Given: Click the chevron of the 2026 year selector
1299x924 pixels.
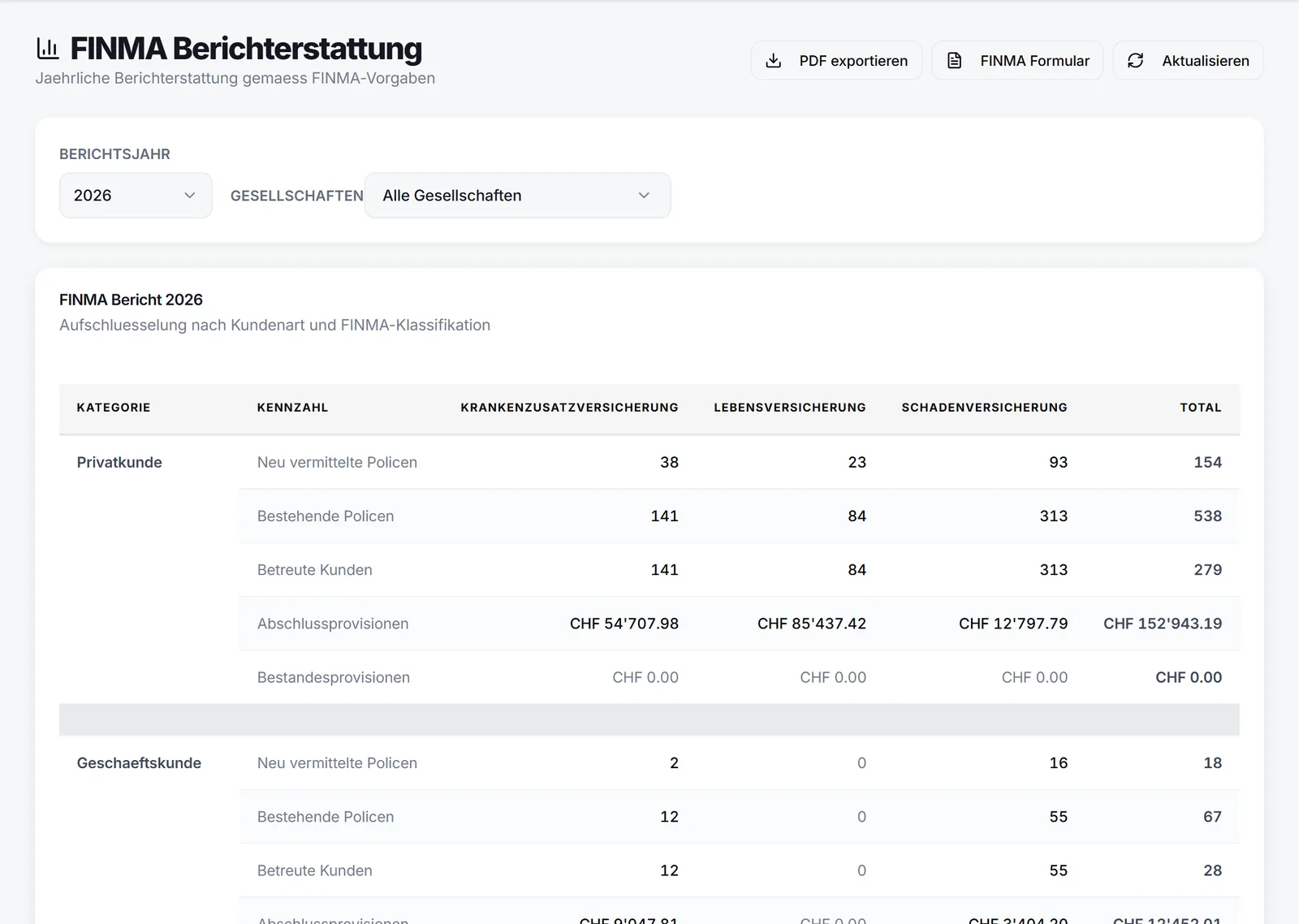Looking at the screenshot, I should click(190, 196).
